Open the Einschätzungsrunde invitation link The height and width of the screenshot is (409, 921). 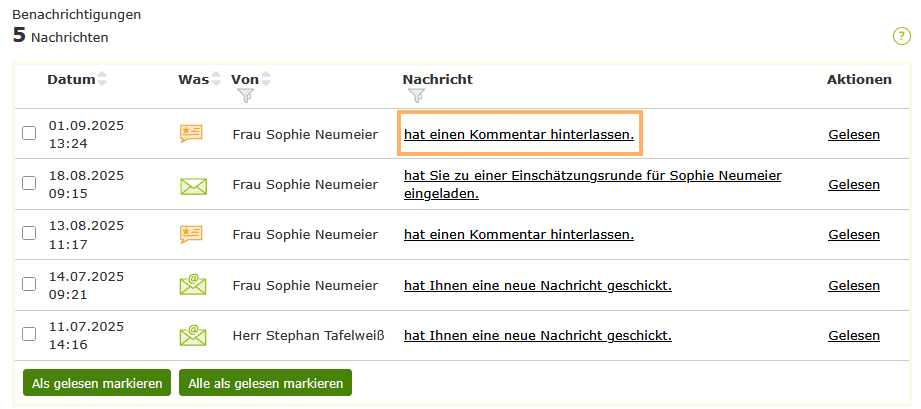tap(592, 176)
